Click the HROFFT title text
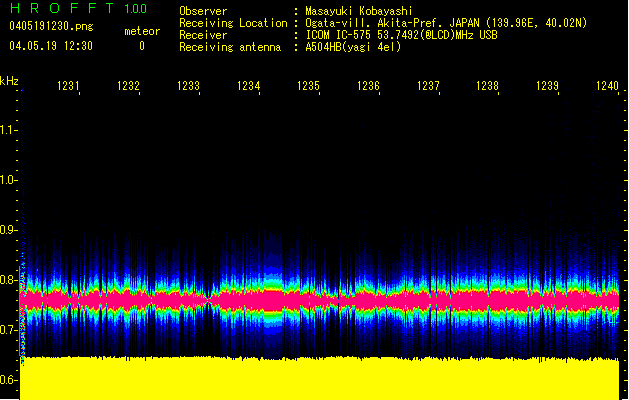The width and height of the screenshot is (629, 400). (60, 9)
